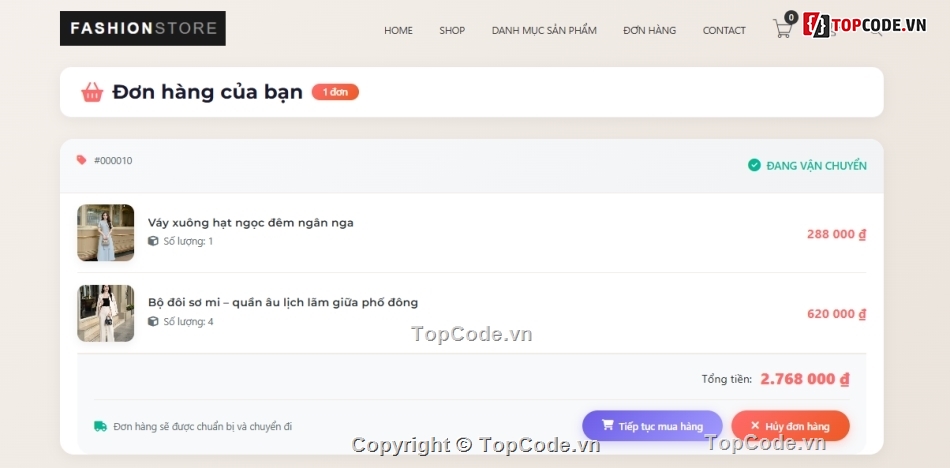950x468 pixels.
Task: Click the price 288 000 đ
Action: click(x=837, y=234)
